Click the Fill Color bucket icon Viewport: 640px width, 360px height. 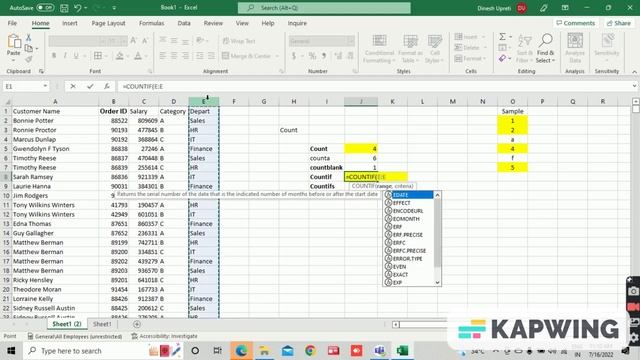pos(120,56)
